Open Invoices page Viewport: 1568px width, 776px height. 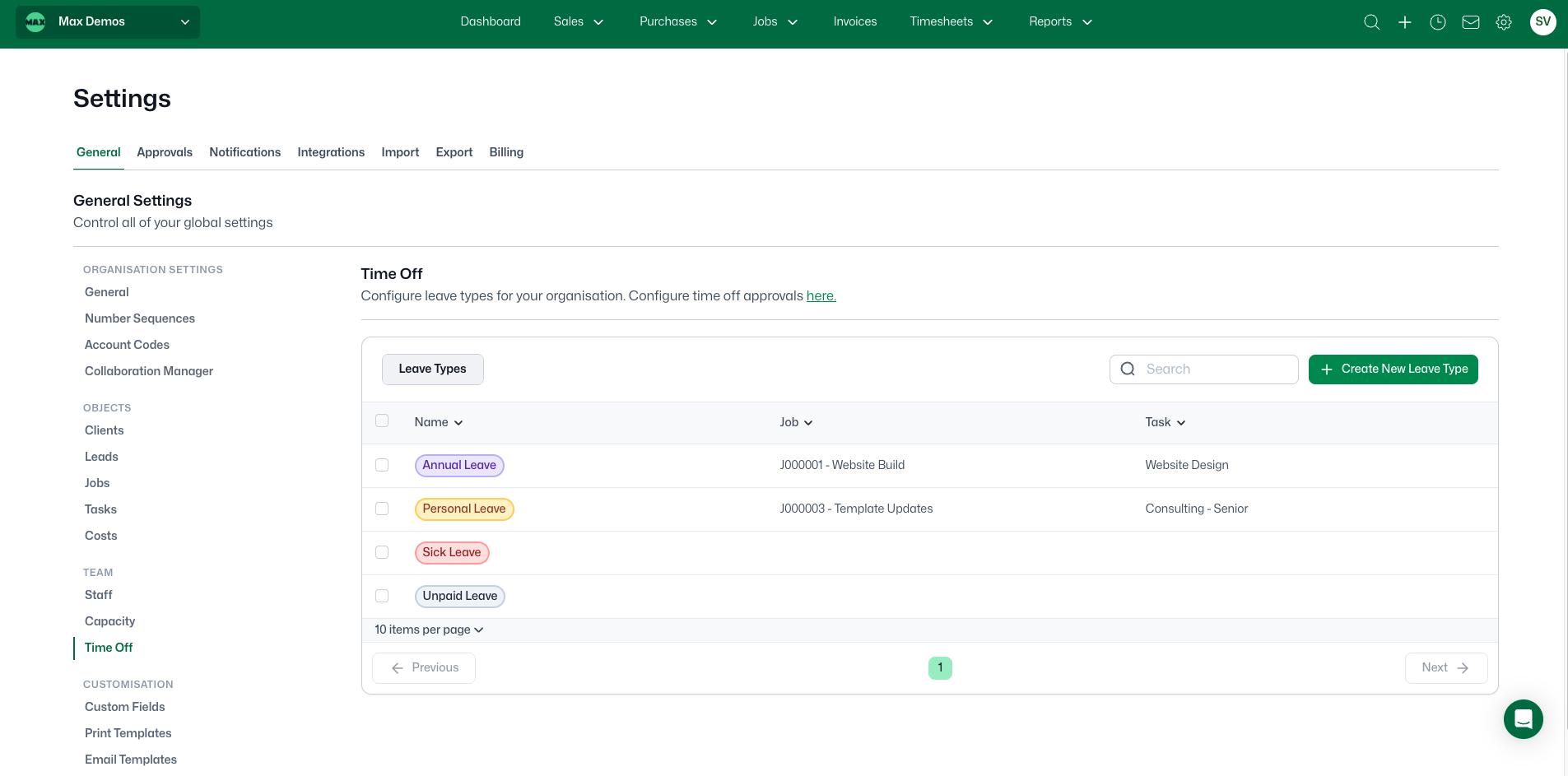(x=855, y=22)
